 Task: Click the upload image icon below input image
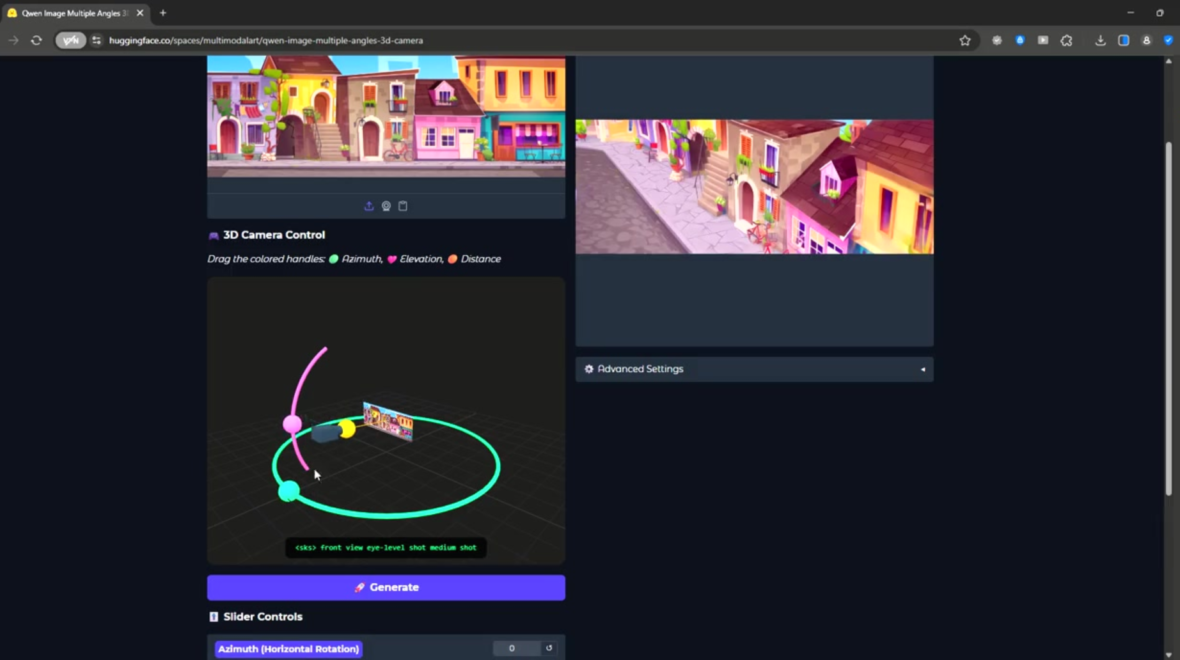[369, 206]
